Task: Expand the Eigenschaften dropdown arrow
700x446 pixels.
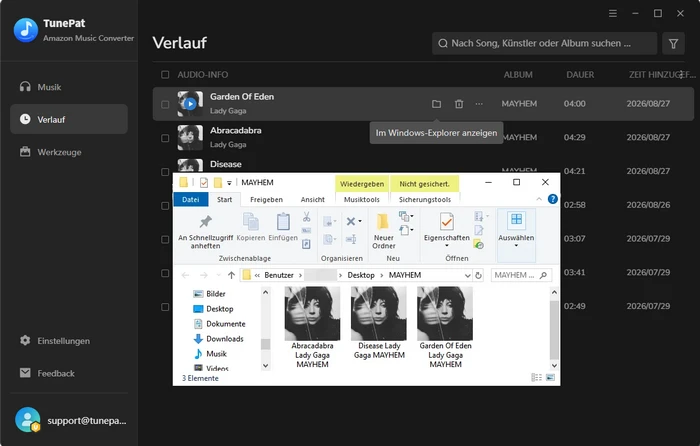Action: pyautogui.click(x=446, y=246)
